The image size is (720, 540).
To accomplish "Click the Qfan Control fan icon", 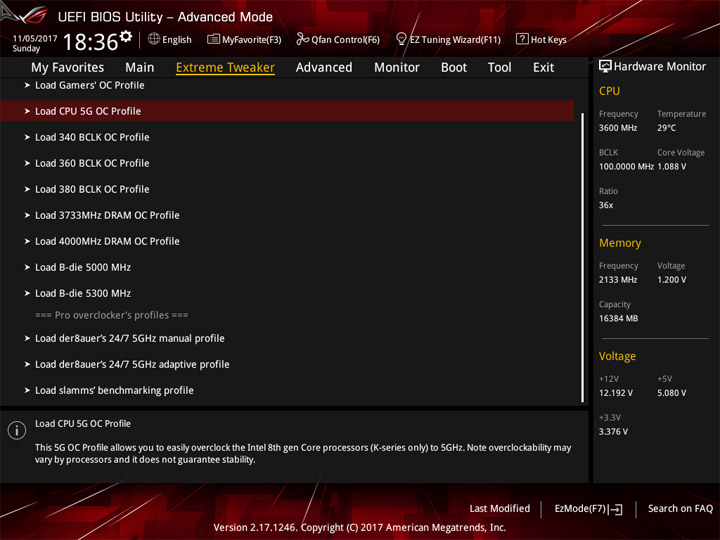I will (302, 39).
